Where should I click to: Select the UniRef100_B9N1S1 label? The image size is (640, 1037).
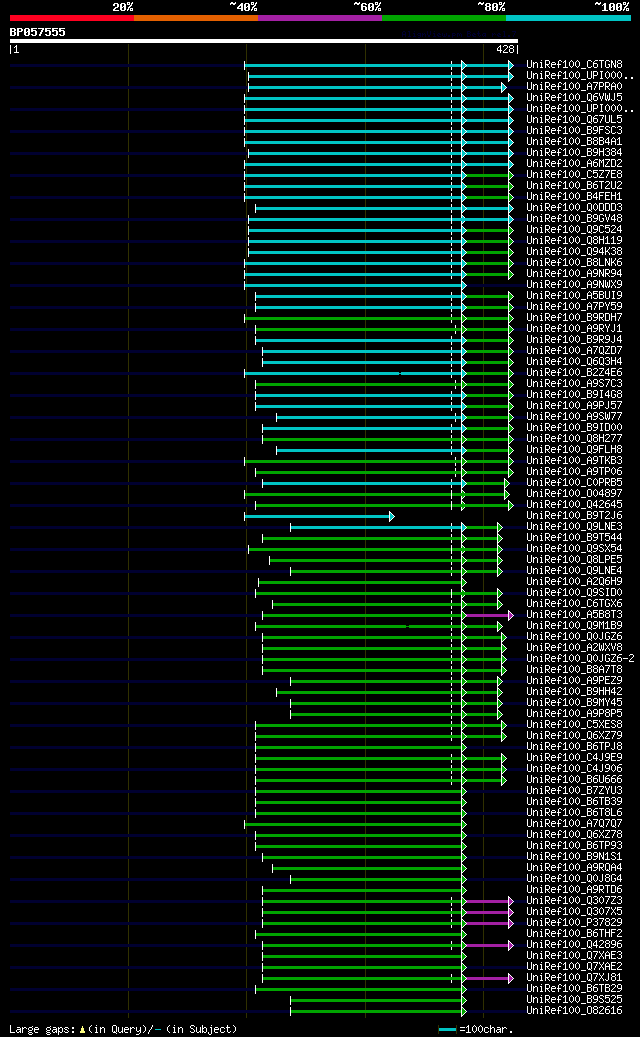574,856
